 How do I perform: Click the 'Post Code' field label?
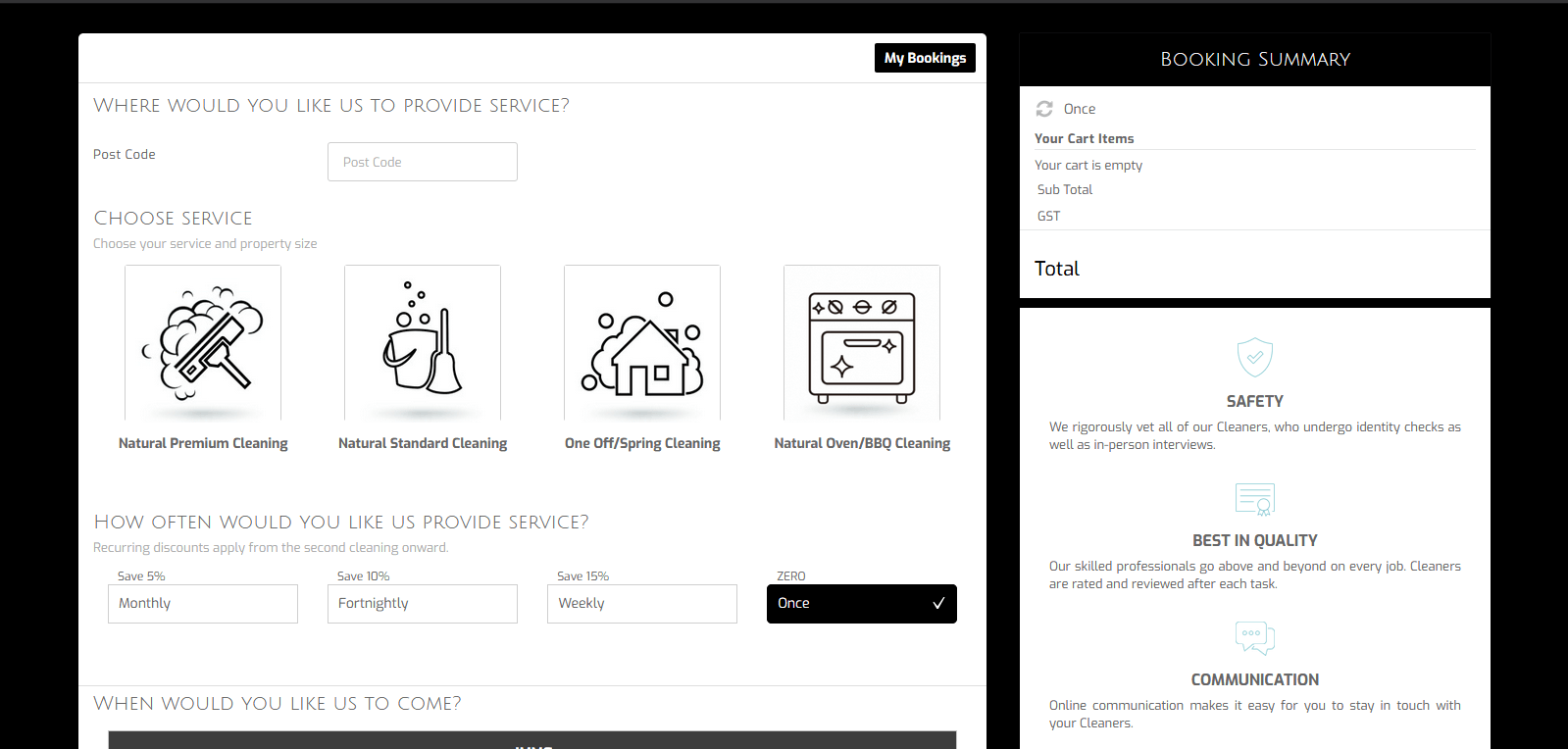[x=125, y=154]
